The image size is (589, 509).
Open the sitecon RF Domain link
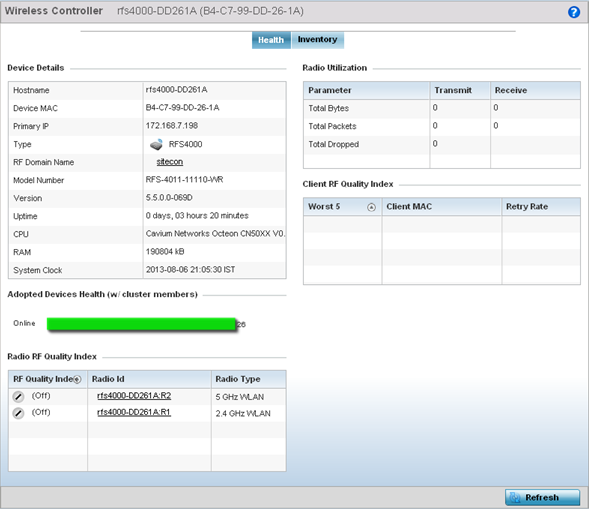coord(170,162)
